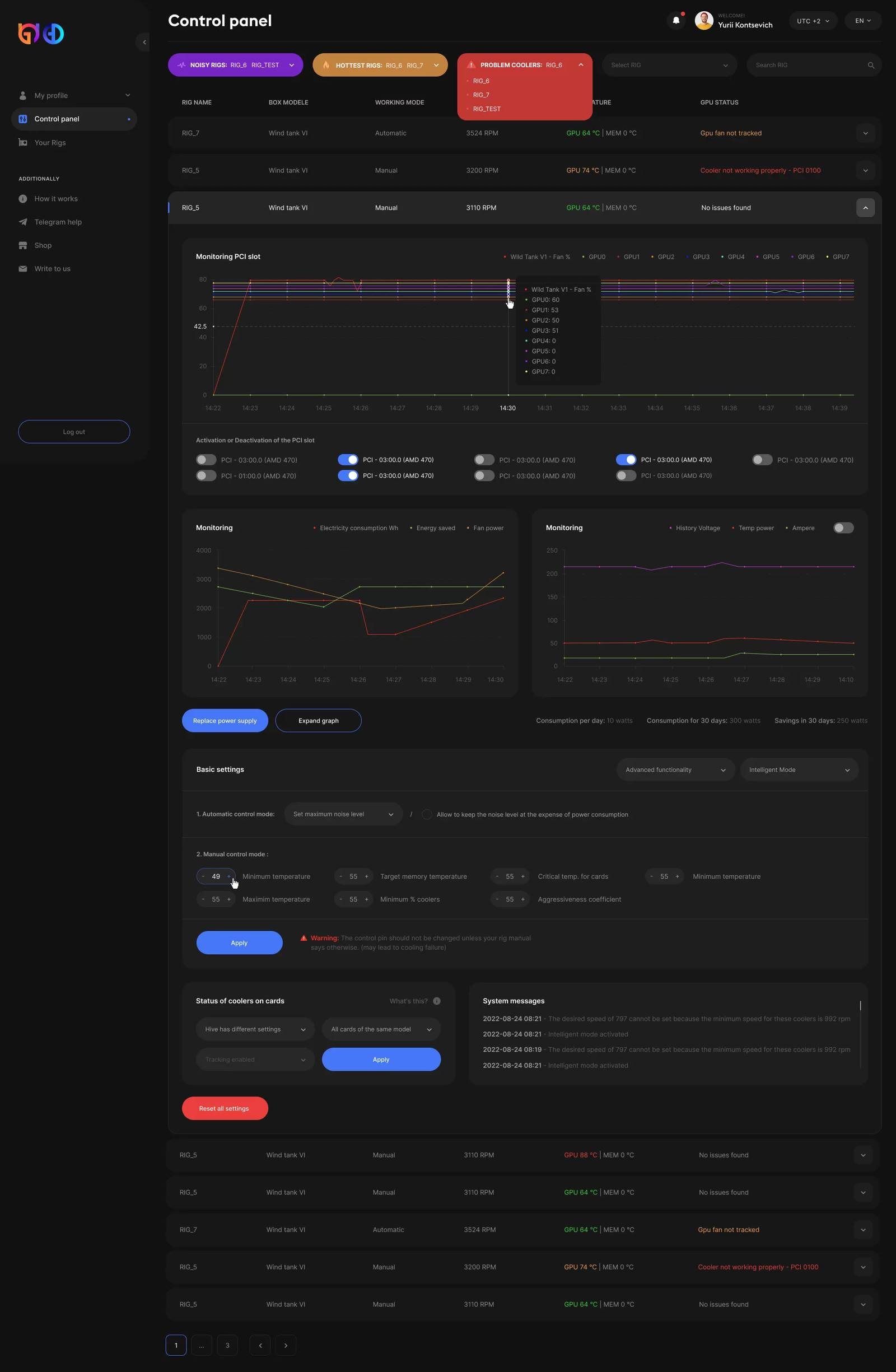Collapse the sidebar with arrow icon
This screenshot has width=896, height=1372.
[x=143, y=42]
